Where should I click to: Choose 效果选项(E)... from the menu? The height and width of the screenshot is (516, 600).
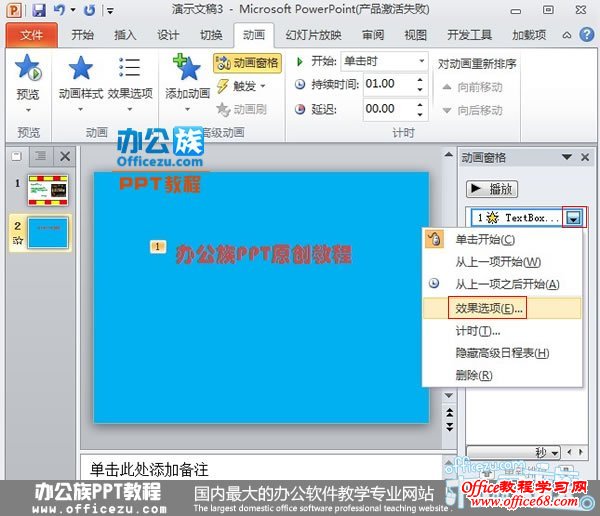(502, 308)
